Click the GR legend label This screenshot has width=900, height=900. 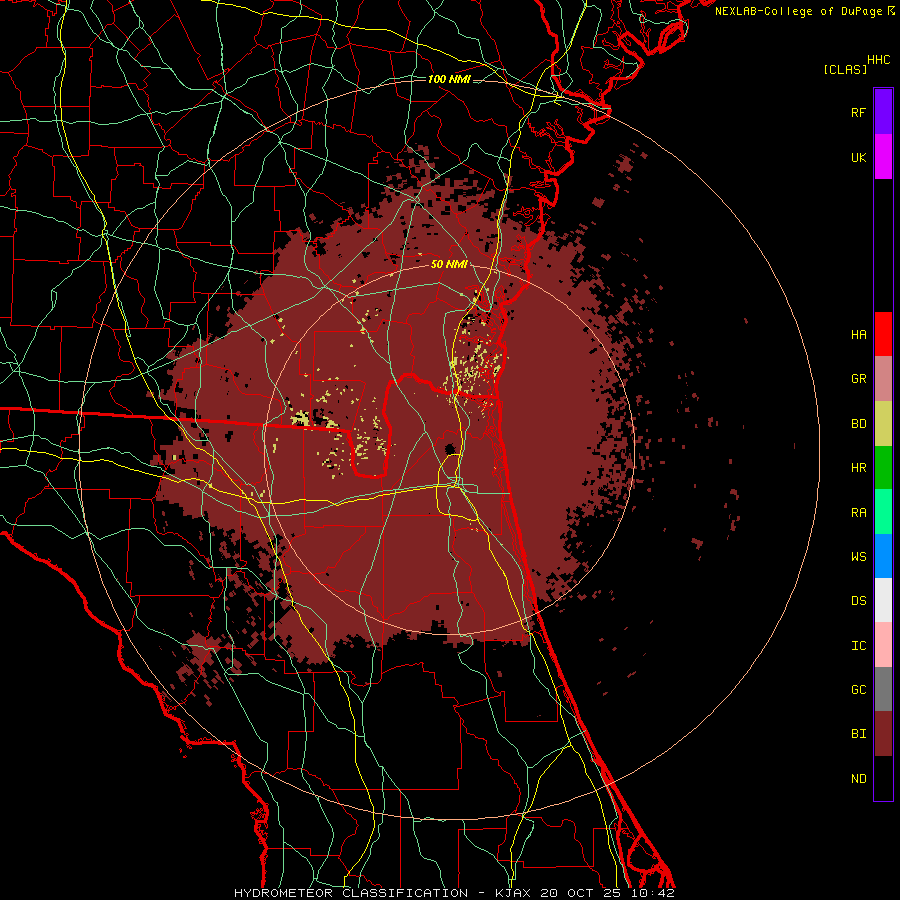click(858, 379)
